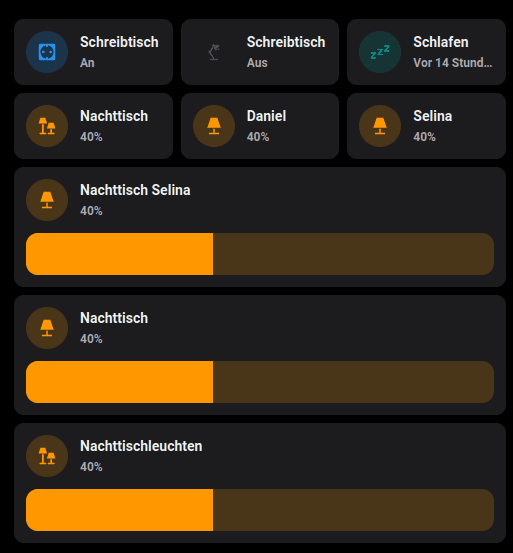The width and height of the screenshot is (513, 553).
Task: Toggle the Schreibtisch power socket icon
Action: click(47, 52)
